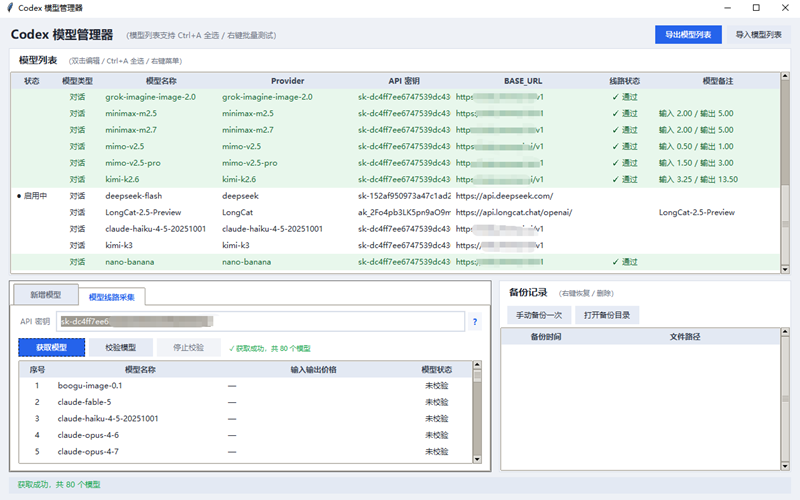Image resolution: width=800 pixels, height=500 pixels.
Task: Click 导入模型列表 button
Action: pos(758,35)
